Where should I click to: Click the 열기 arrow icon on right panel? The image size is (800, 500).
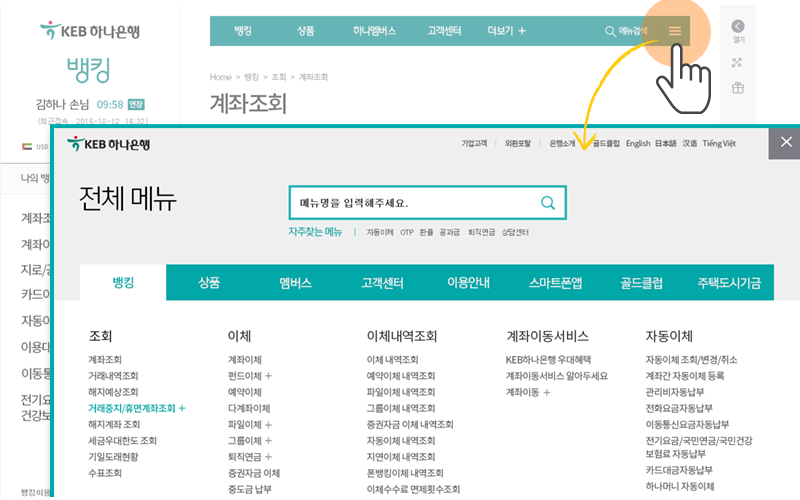(x=738, y=27)
